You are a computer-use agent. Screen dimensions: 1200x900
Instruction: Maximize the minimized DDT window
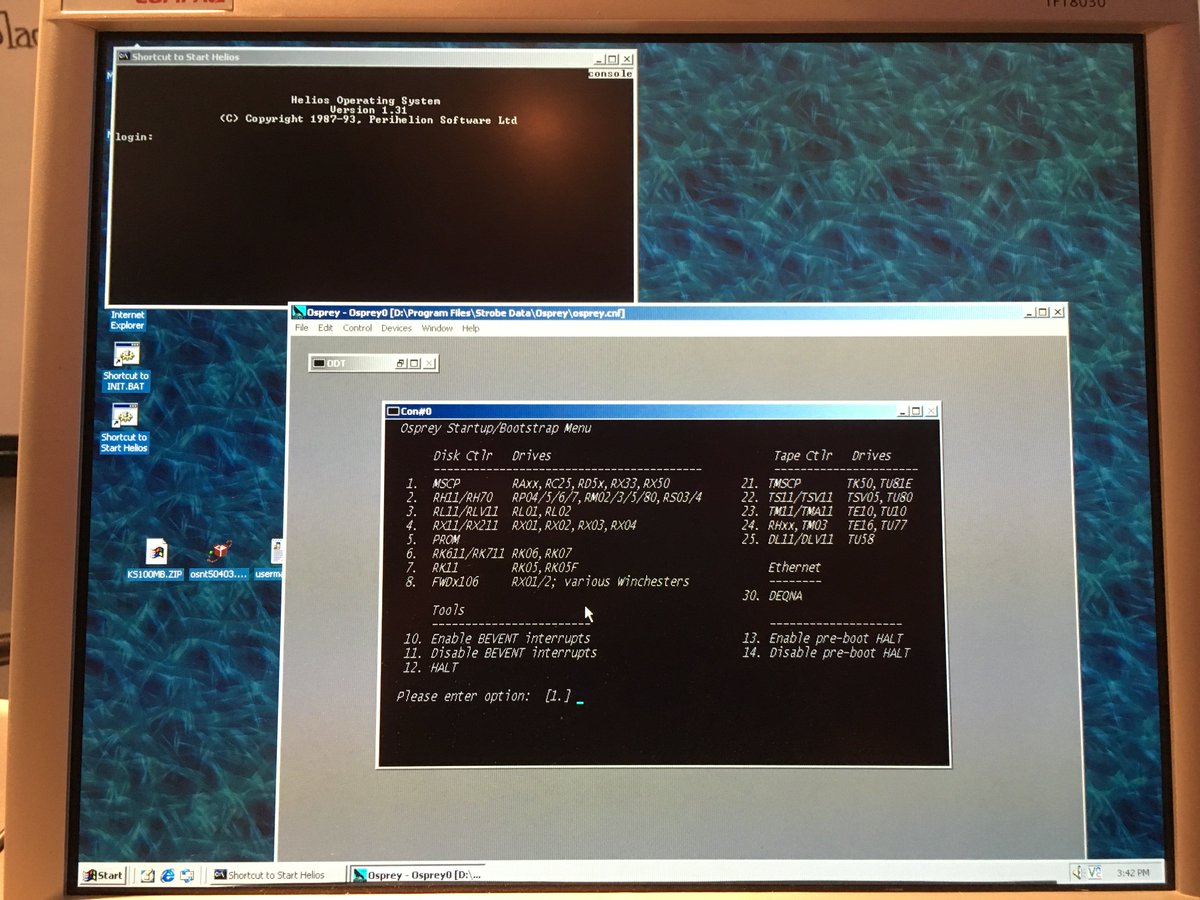[416, 363]
